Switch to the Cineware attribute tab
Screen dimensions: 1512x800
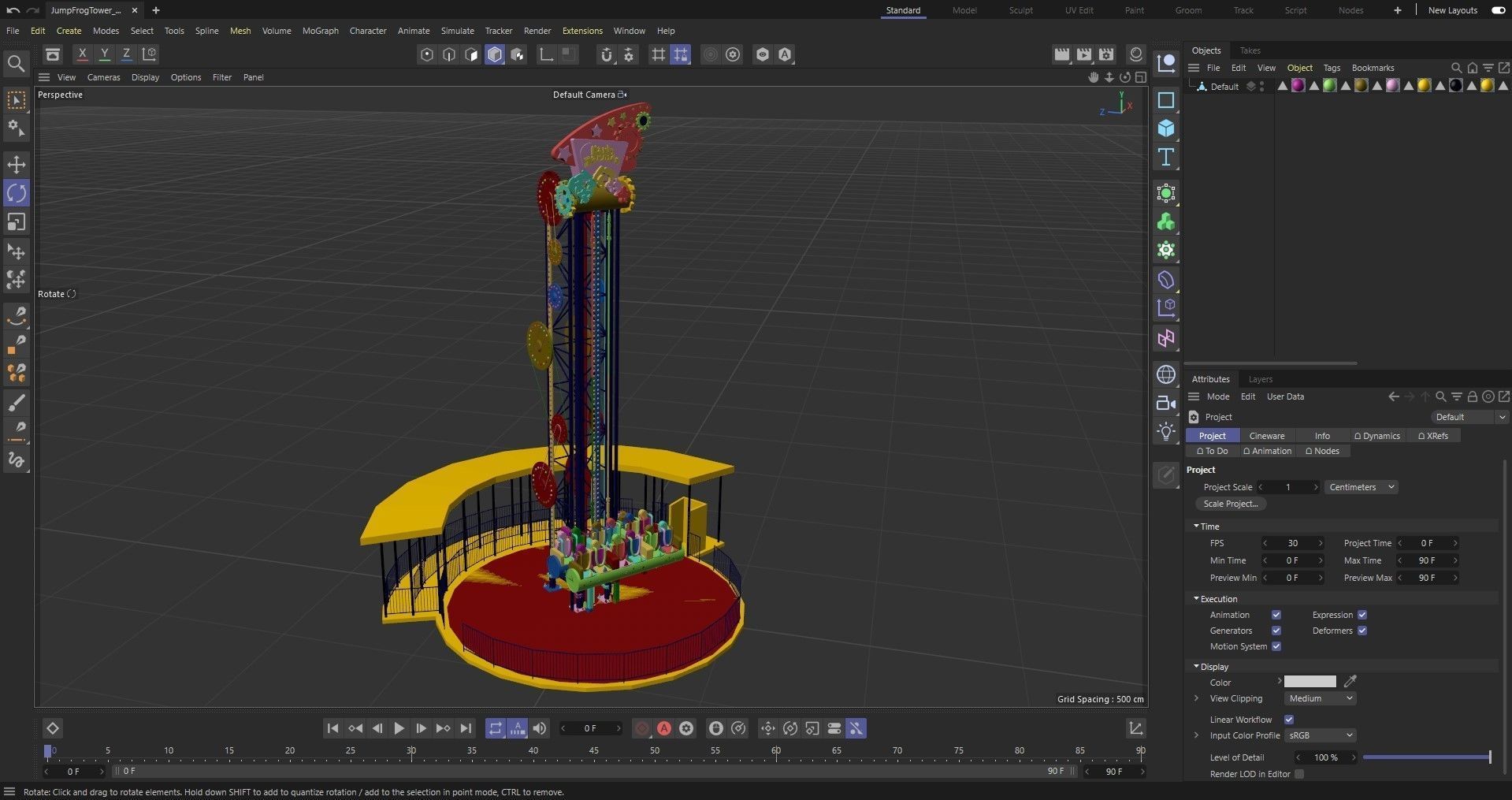(x=1266, y=436)
